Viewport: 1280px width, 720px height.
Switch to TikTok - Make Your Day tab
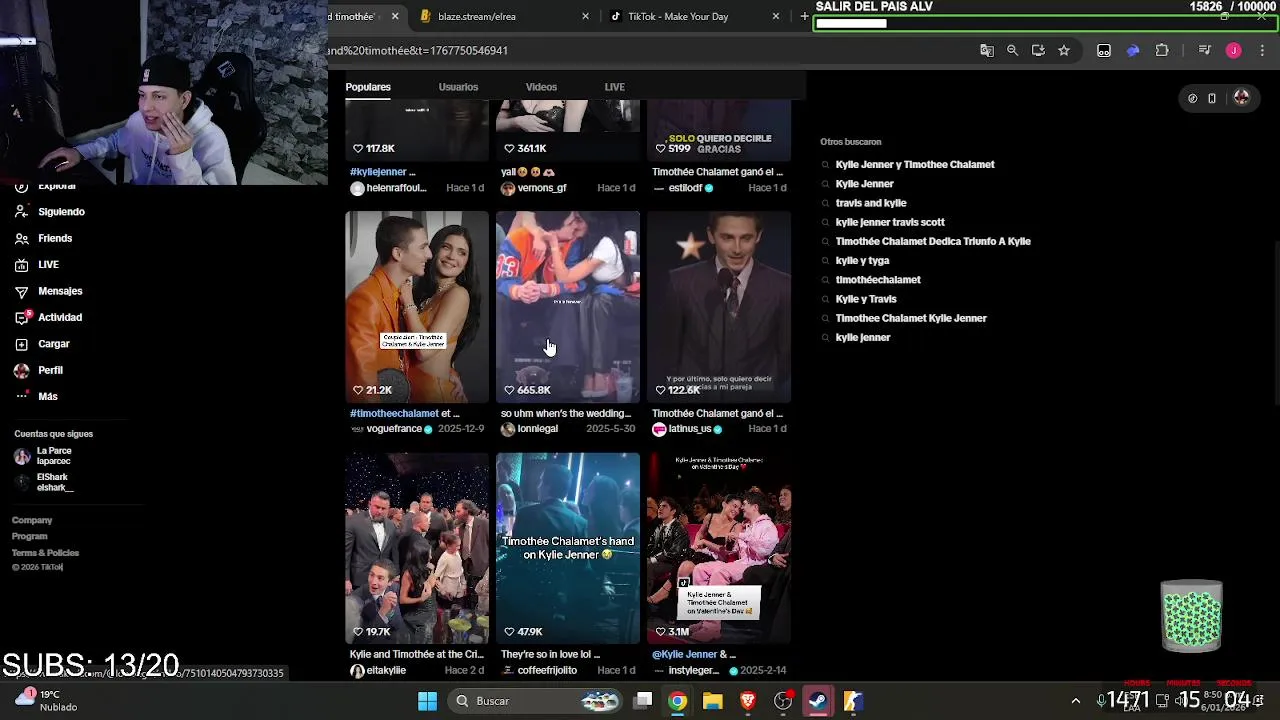690,16
